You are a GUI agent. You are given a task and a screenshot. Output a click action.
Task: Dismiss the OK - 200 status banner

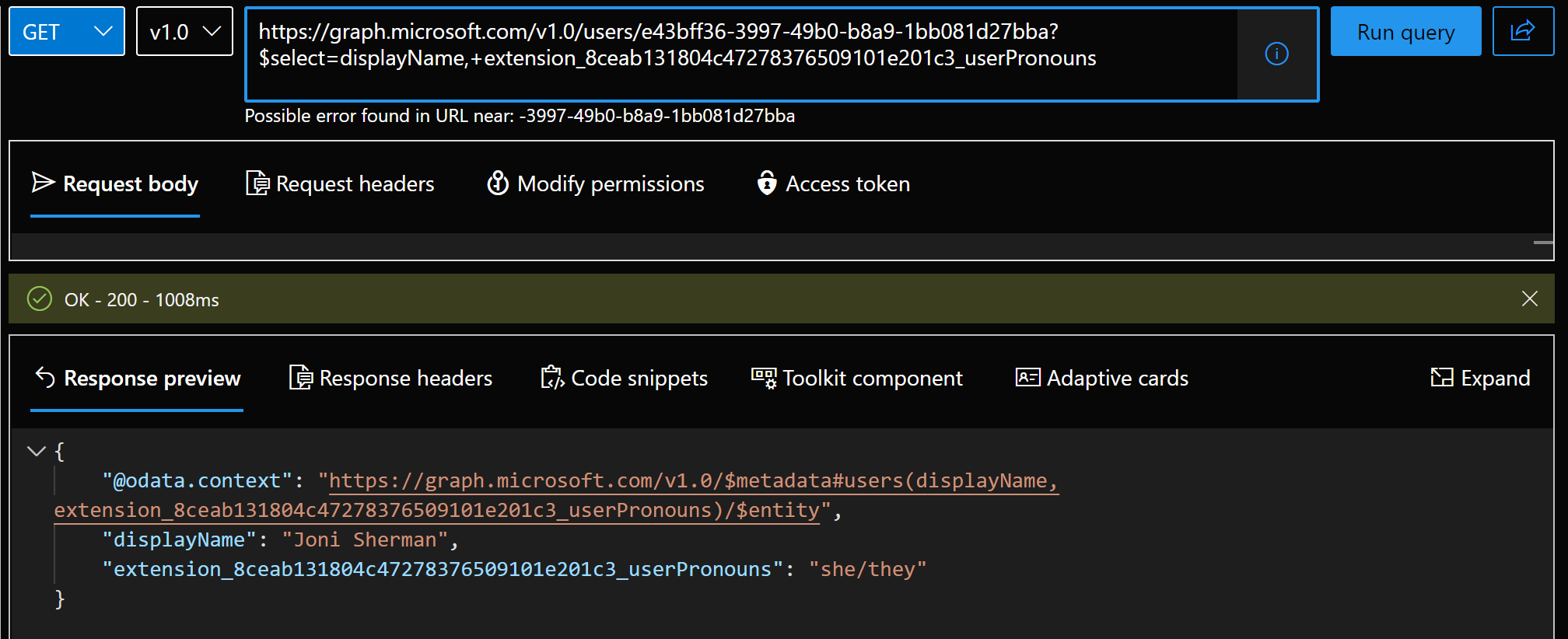pyautogui.click(x=1529, y=299)
